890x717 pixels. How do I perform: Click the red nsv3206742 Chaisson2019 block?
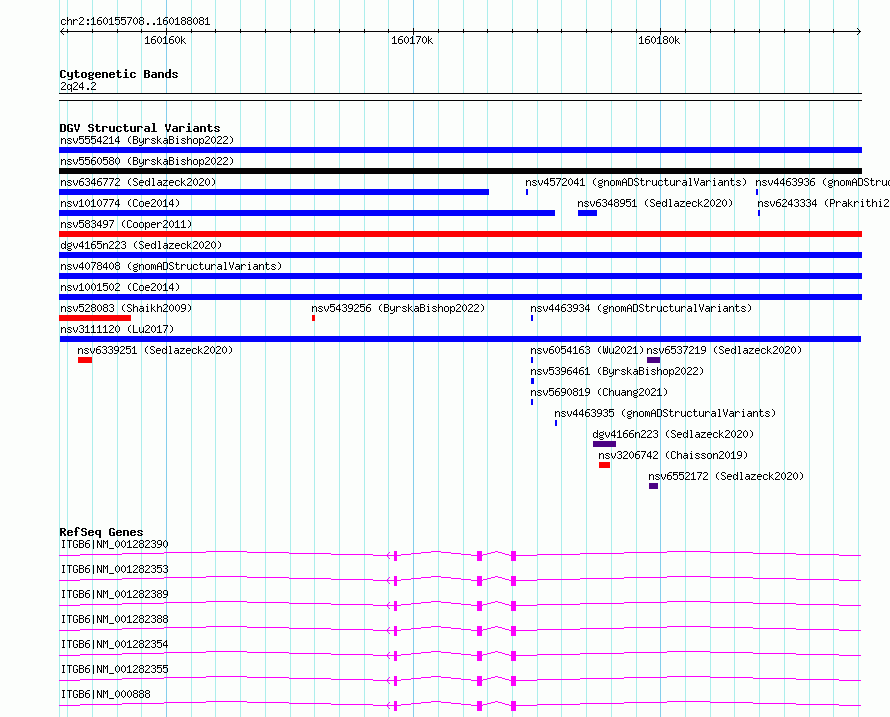(604, 465)
